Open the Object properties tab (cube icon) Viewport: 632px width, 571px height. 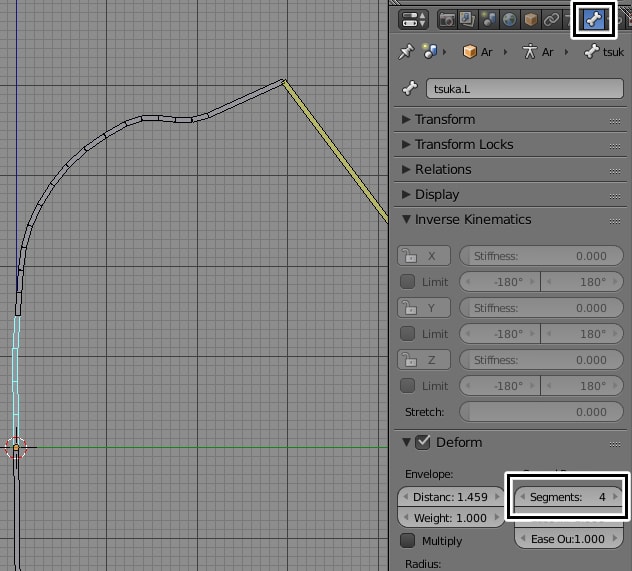pos(530,19)
